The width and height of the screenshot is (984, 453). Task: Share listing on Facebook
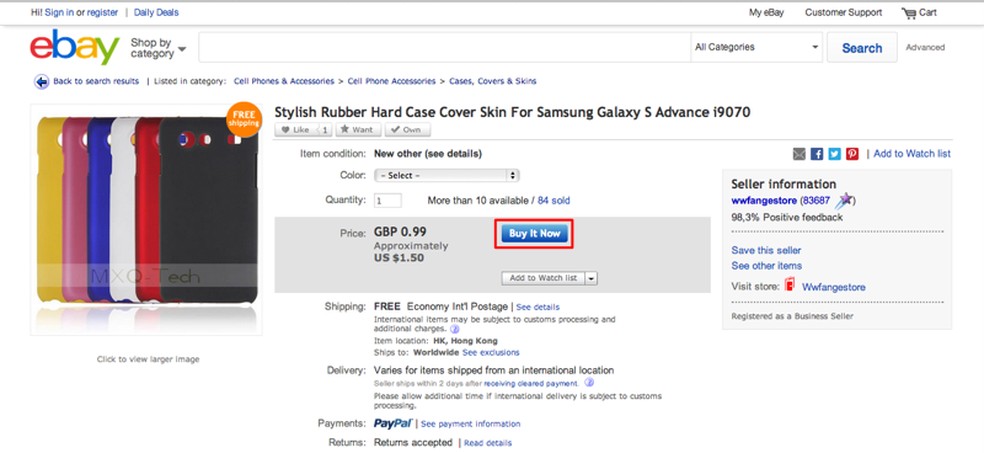817,154
